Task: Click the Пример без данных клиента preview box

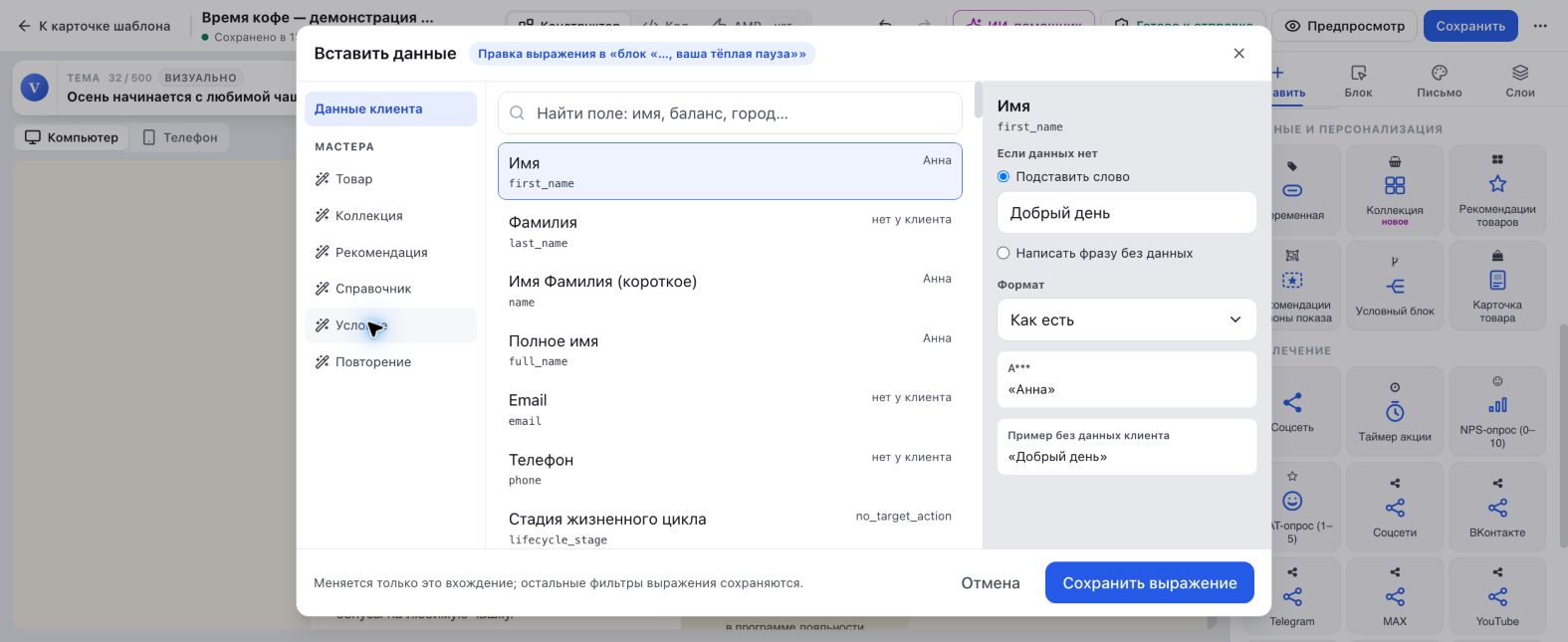Action: pos(1126,447)
